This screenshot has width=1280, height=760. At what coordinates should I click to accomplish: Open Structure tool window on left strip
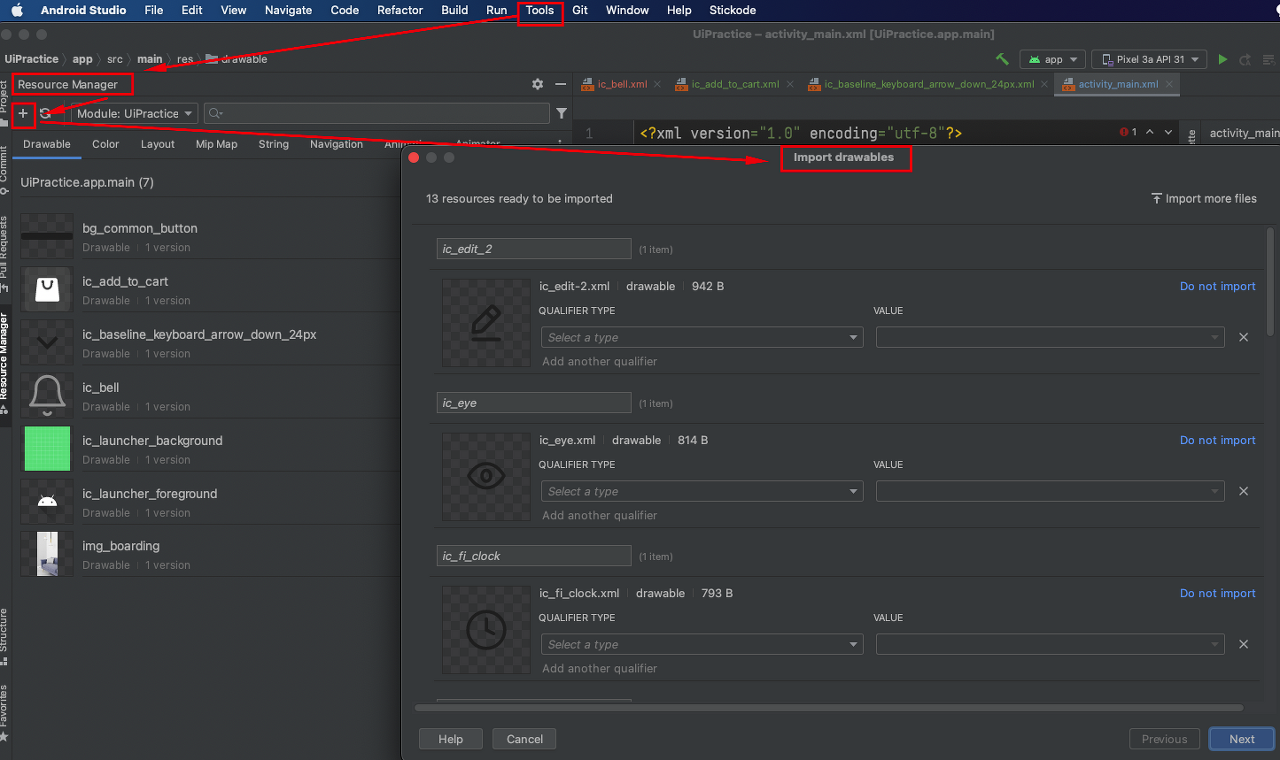pyautogui.click(x=4, y=635)
